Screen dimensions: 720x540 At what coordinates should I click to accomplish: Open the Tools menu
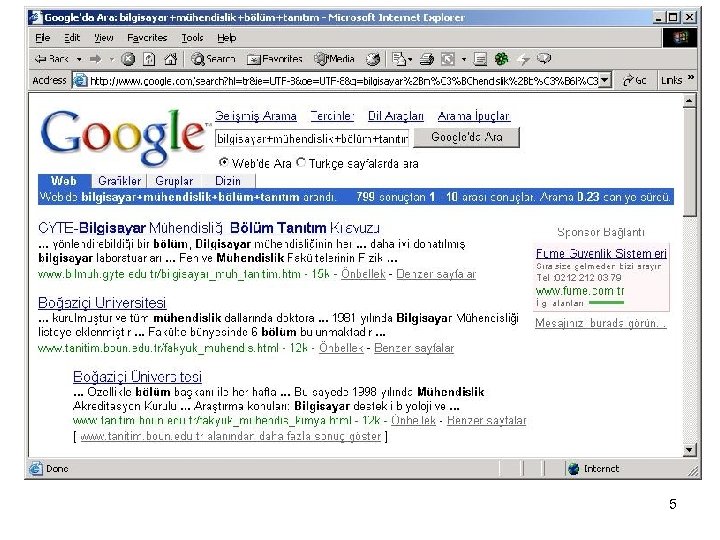(x=192, y=38)
